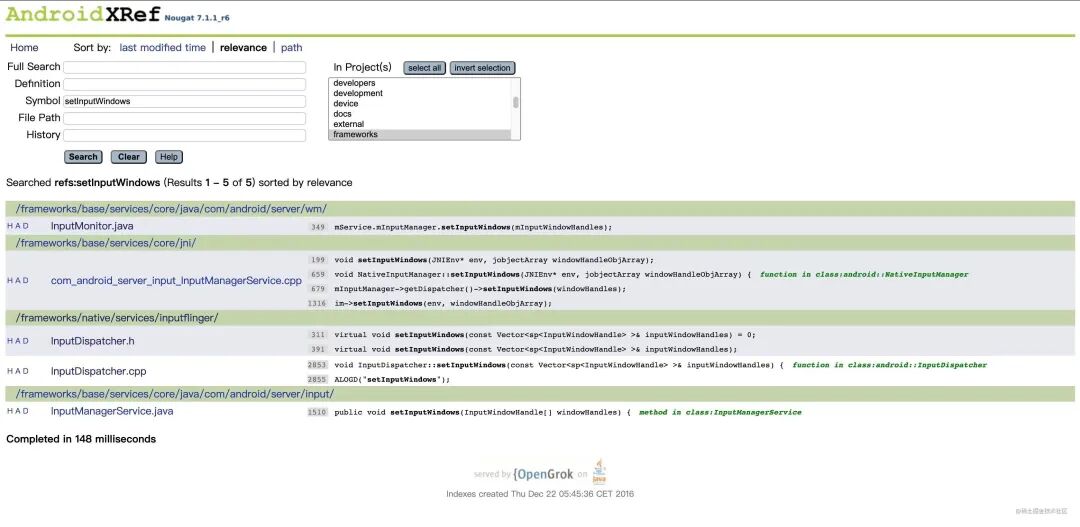Open the Help button
Viewport: 1080px width, 527px height.
tap(169, 157)
